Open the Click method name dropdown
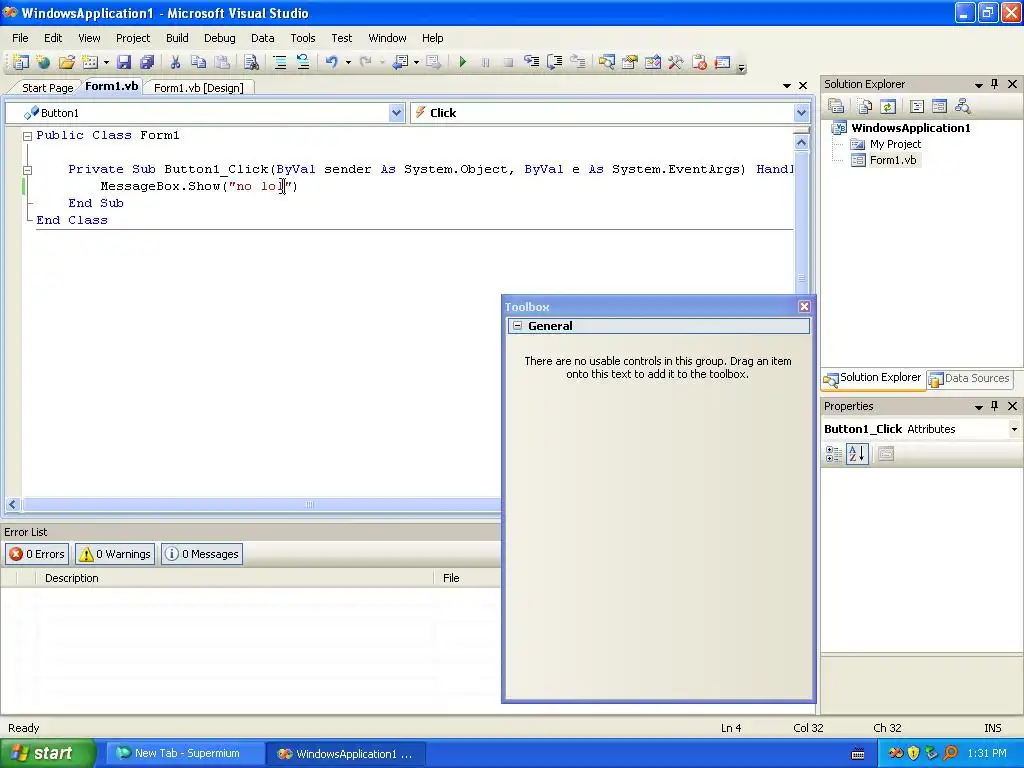The height and width of the screenshot is (768, 1024). (x=802, y=113)
